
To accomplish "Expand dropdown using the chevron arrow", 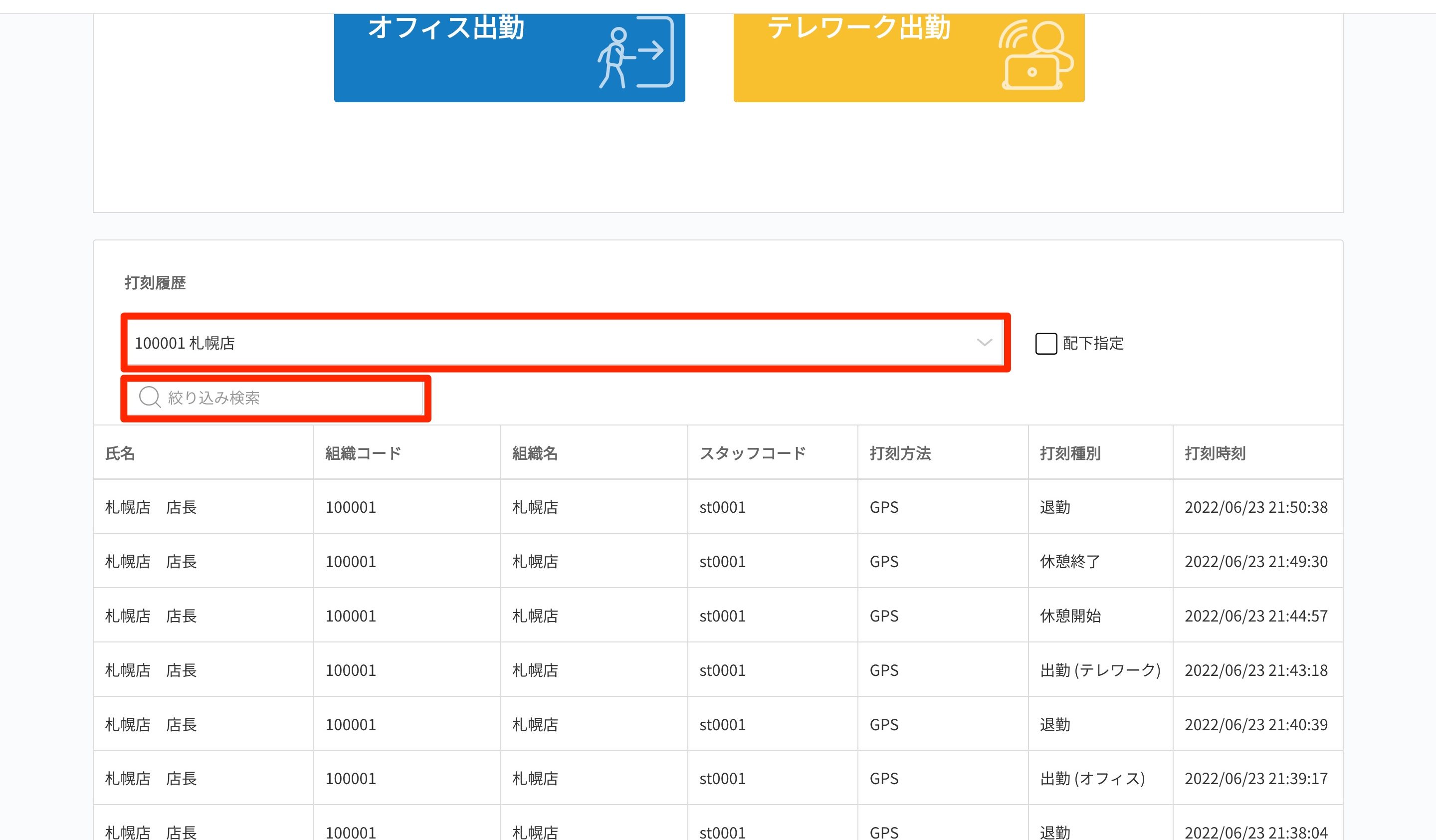I will pos(984,343).
